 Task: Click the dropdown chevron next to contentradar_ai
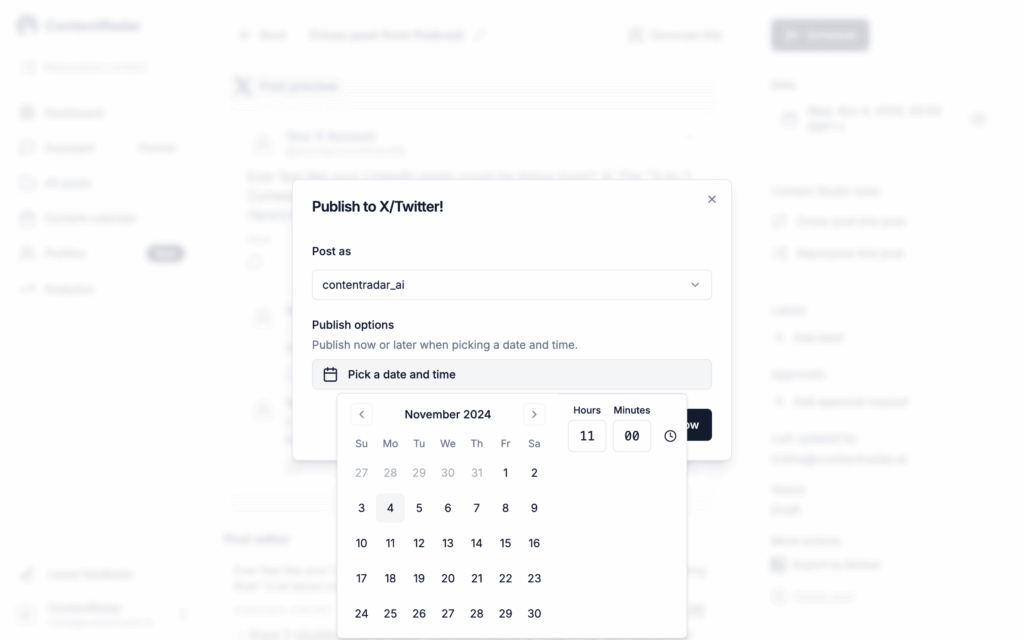pos(695,285)
